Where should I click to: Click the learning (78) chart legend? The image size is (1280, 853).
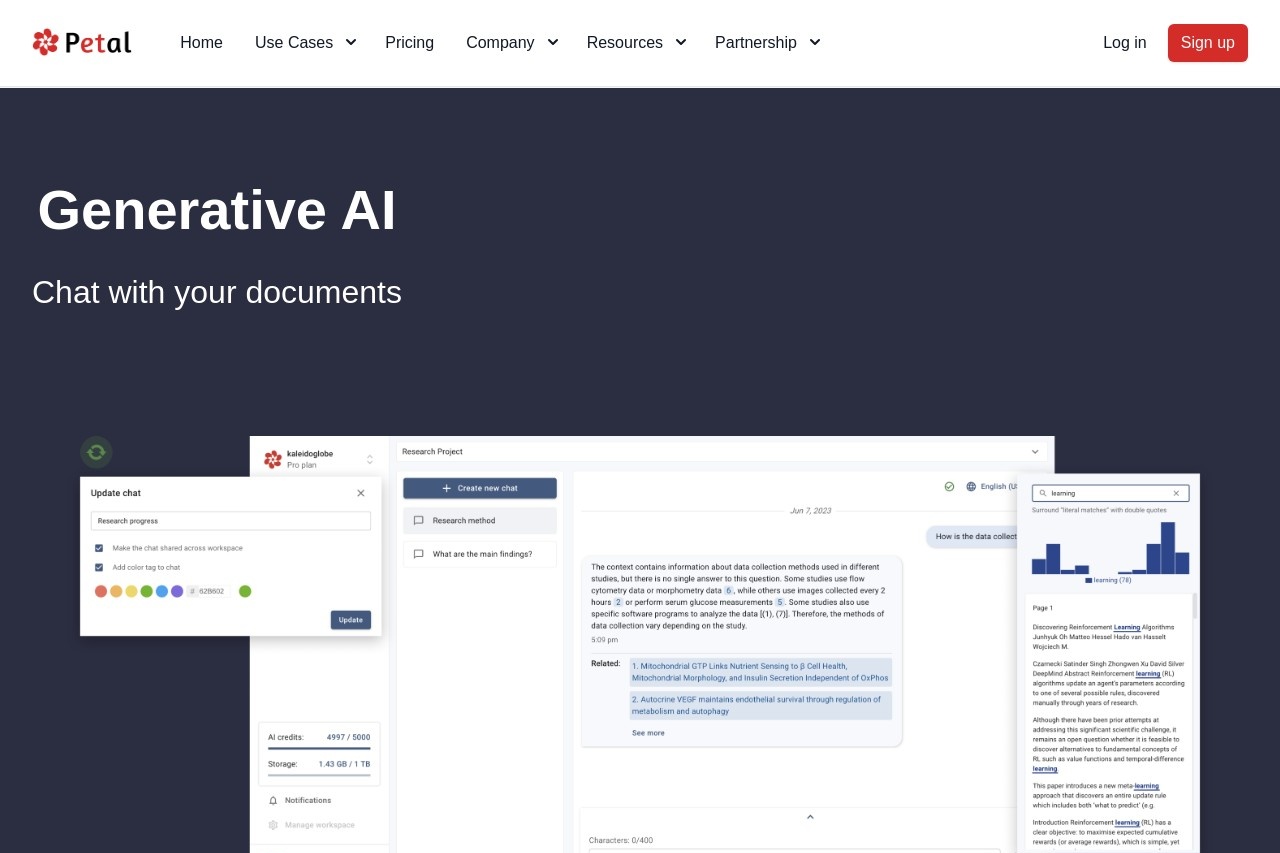tap(1108, 580)
